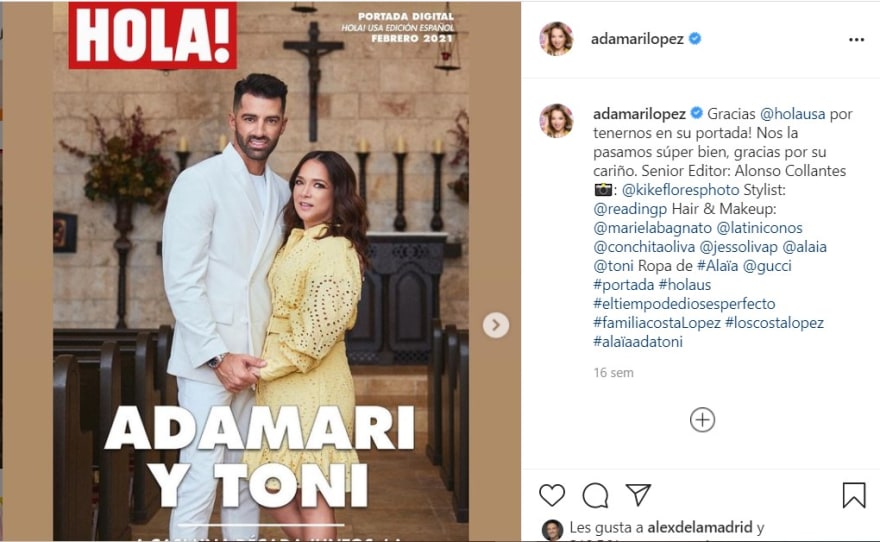Viewport: 880px width, 542px height.
Task: Save the post with the bookmark icon
Action: tap(854, 495)
